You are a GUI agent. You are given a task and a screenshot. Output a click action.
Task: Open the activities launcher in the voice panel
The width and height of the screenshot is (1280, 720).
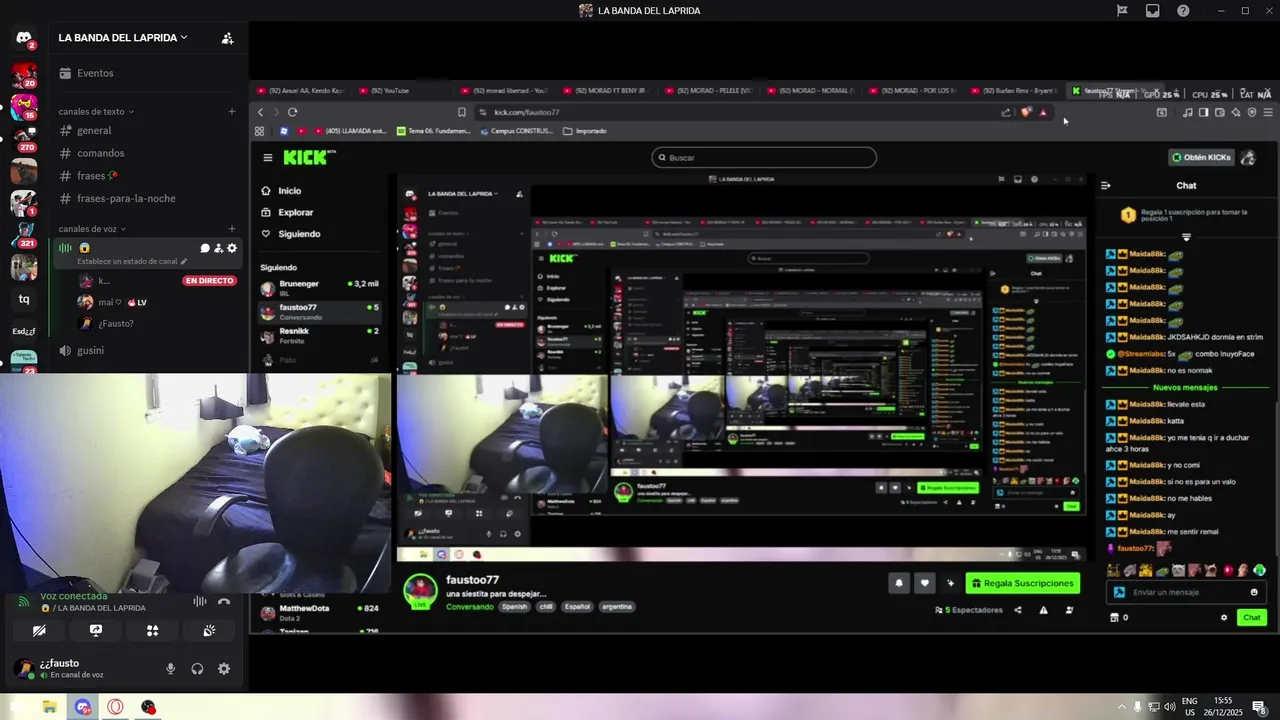click(x=153, y=631)
